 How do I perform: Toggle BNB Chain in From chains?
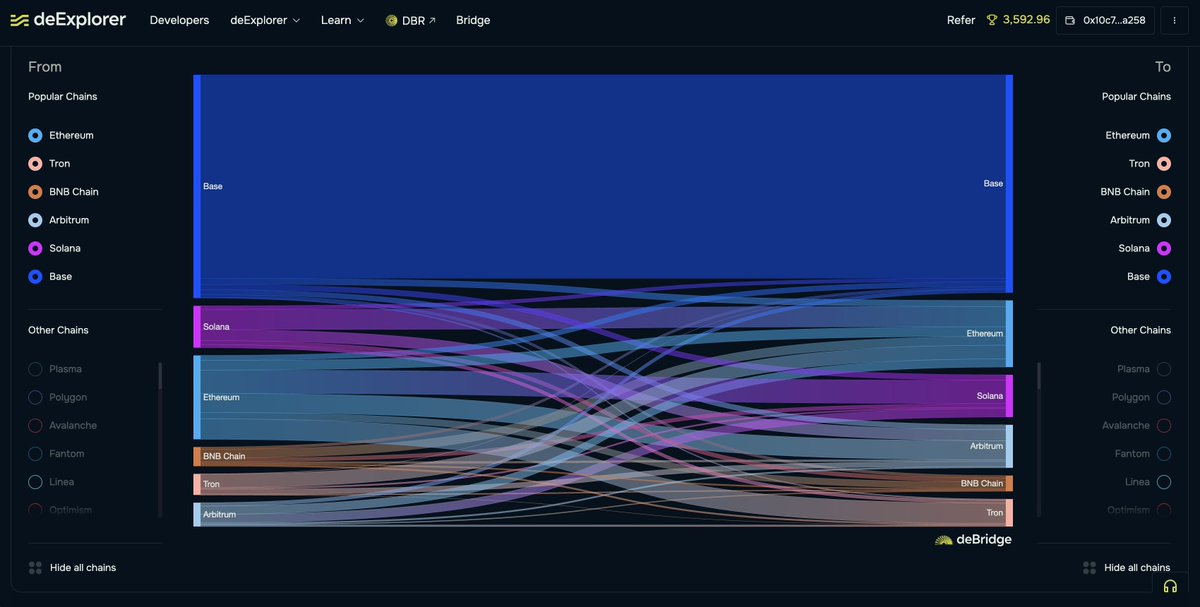(x=35, y=191)
